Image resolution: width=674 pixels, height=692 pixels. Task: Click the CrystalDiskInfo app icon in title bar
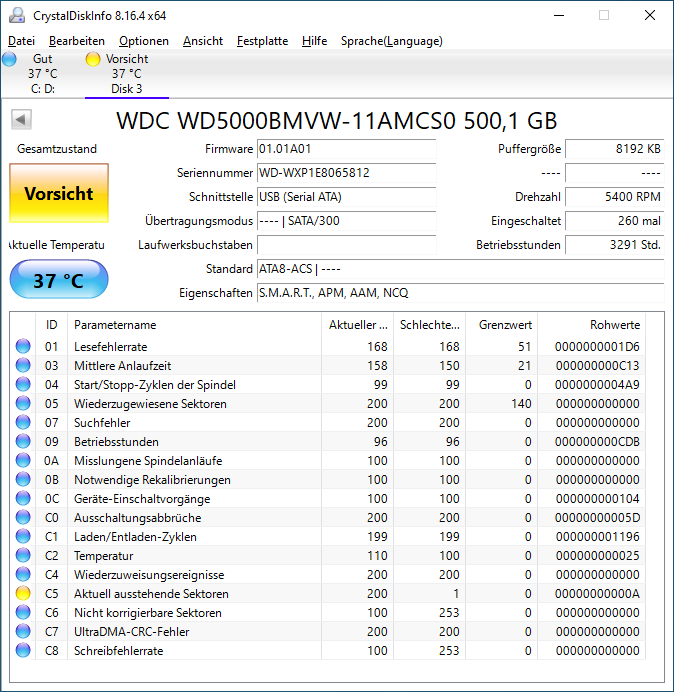coord(17,15)
